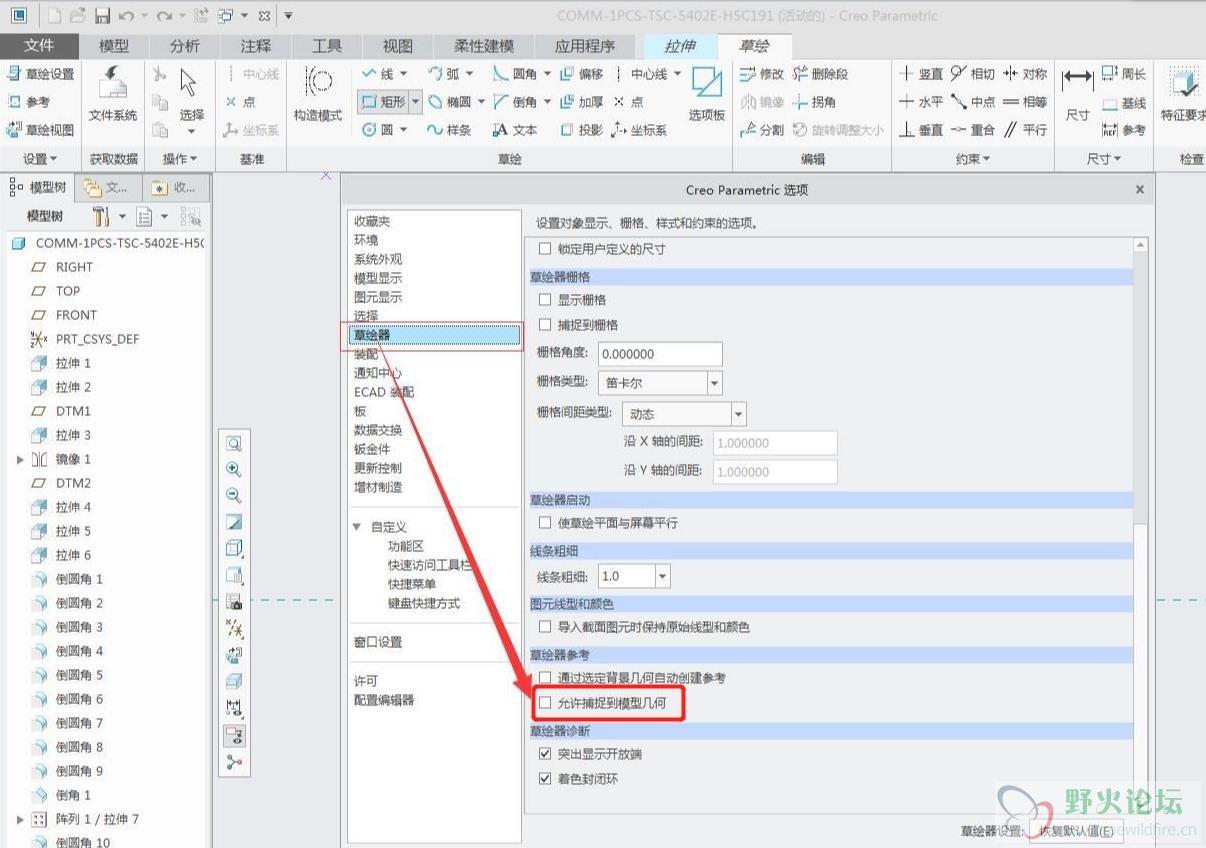Click Zoom Out in graphics toolbar
Screen dimensions: 1206x848
tap(234, 495)
